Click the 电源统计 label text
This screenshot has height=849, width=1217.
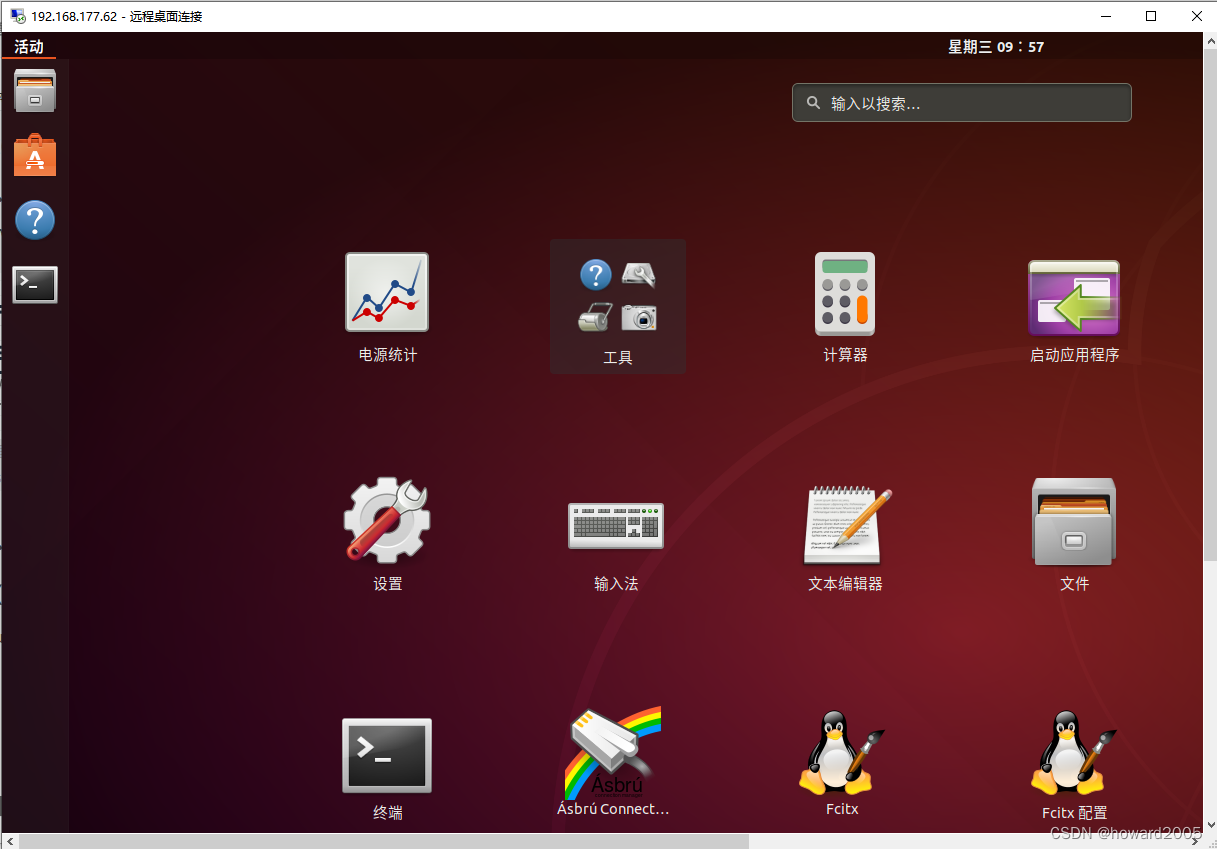pyautogui.click(x=388, y=354)
